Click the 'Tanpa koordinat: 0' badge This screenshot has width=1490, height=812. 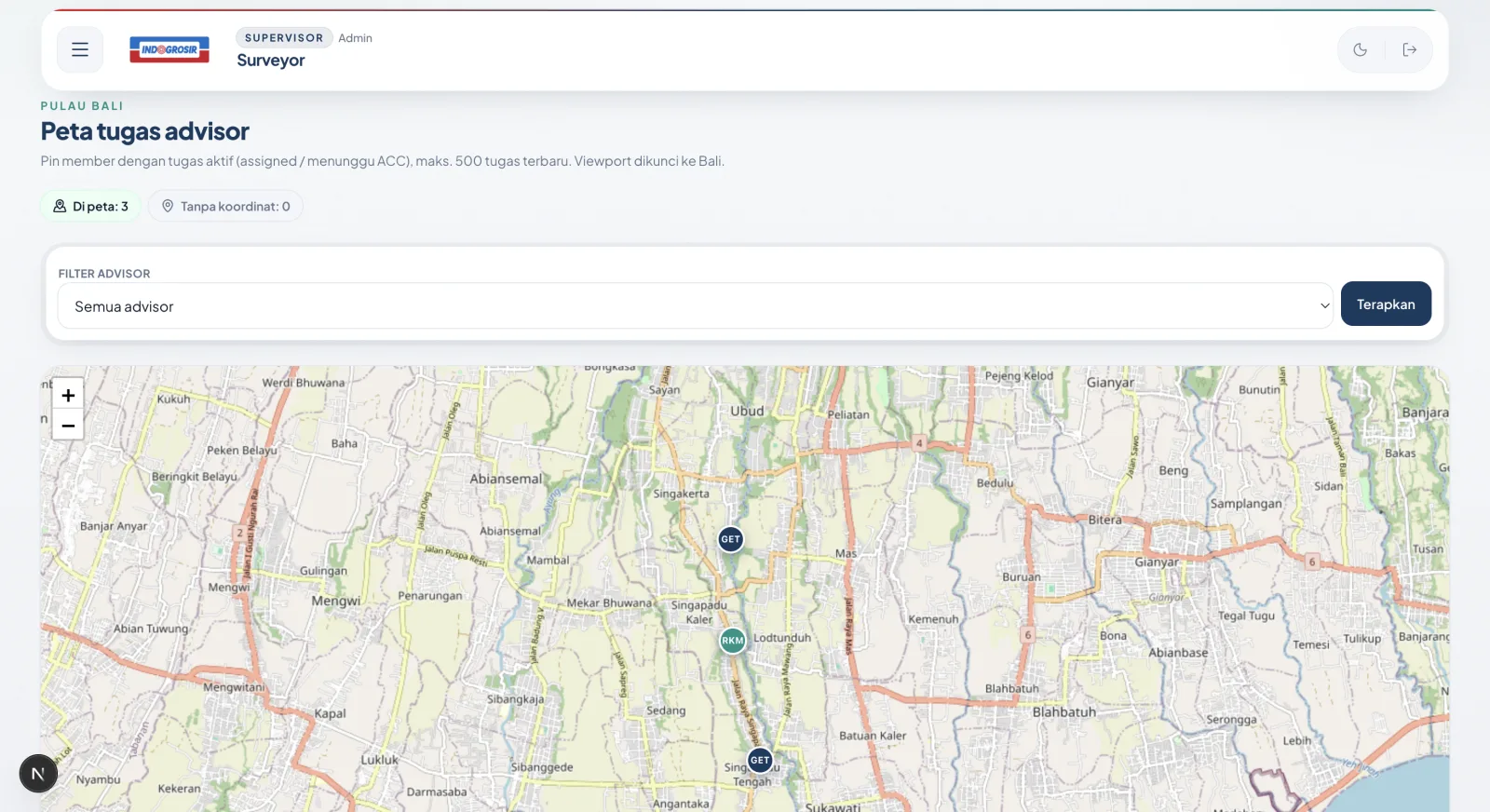225,207
